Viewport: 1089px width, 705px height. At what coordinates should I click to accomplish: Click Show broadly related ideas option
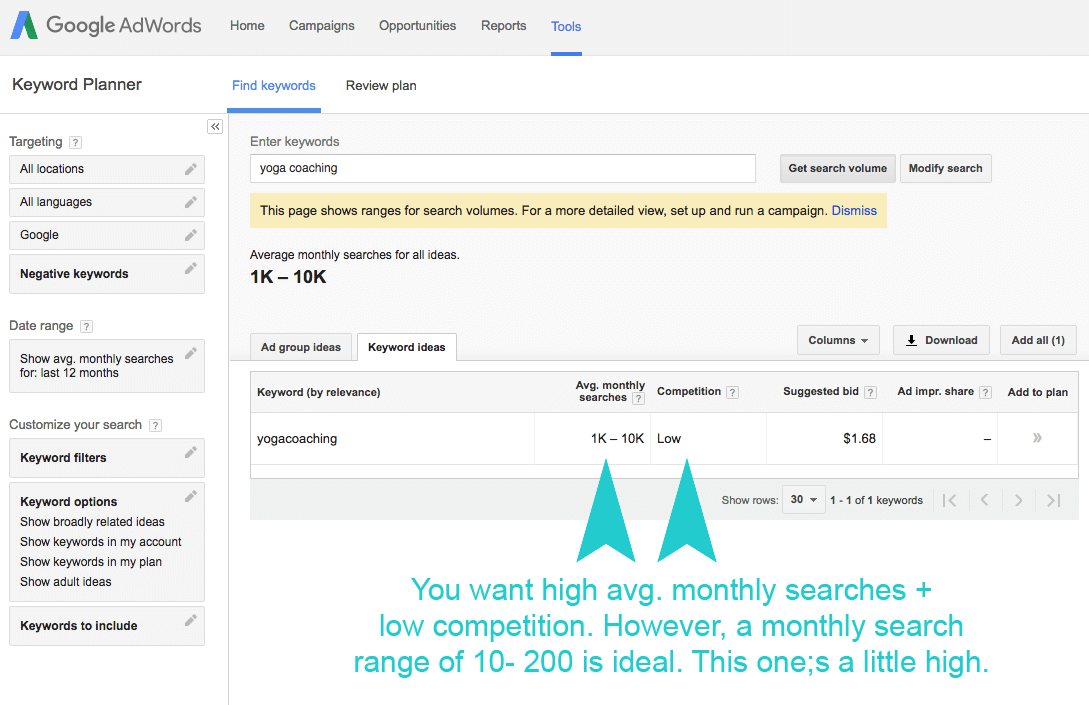pyautogui.click(x=92, y=522)
